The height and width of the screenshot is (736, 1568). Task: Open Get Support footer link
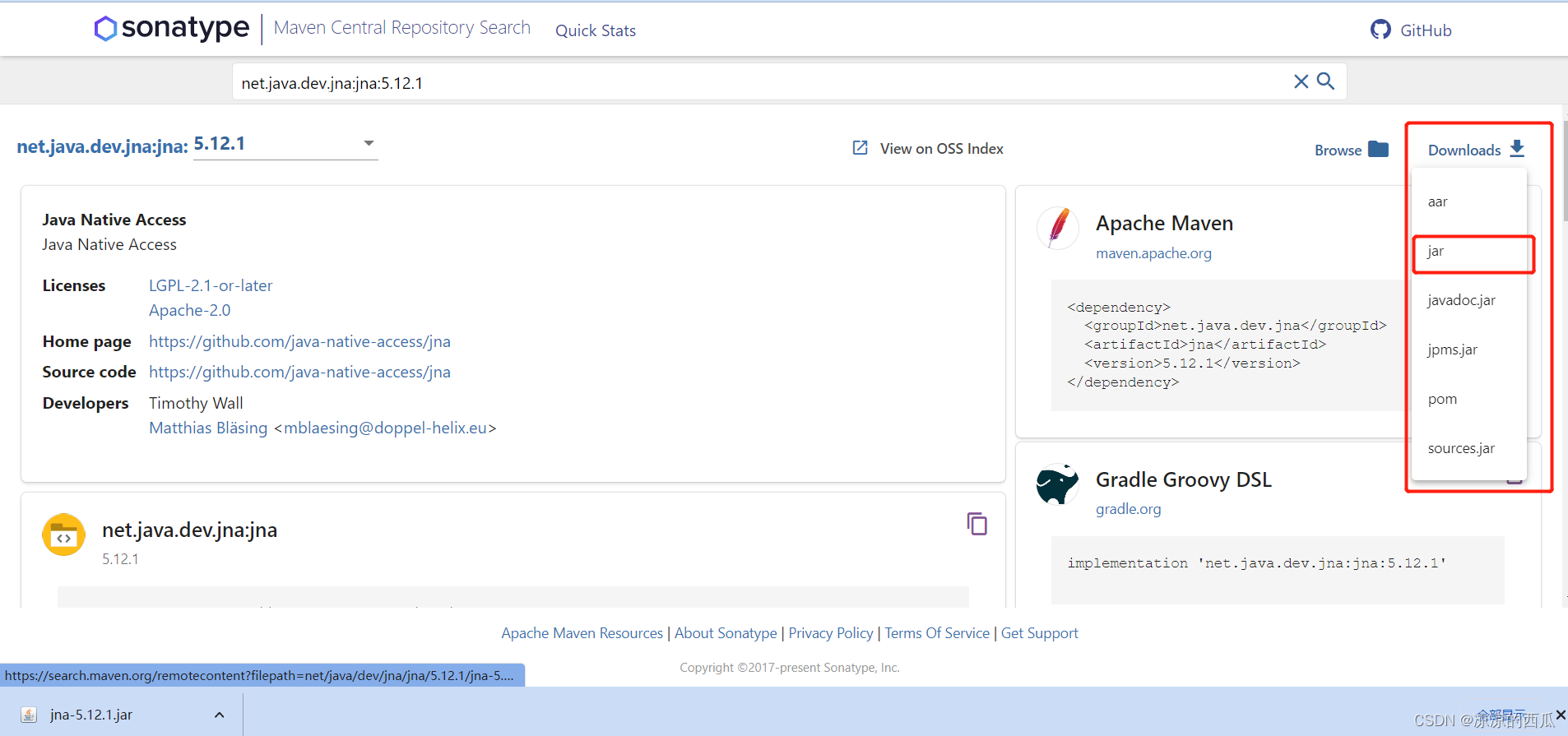(1039, 633)
